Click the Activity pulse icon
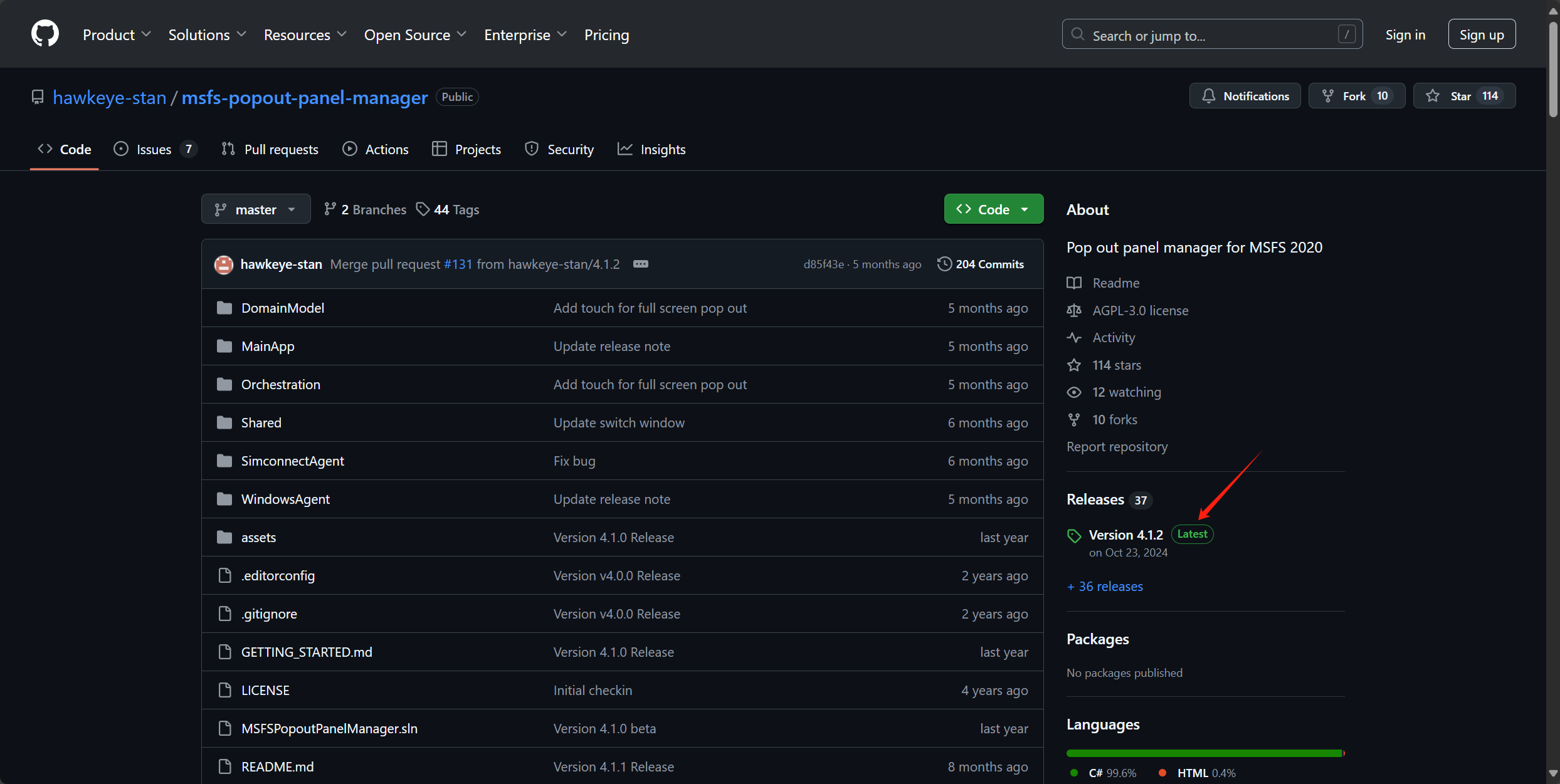The image size is (1560, 784). pyautogui.click(x=1074, y=337)
